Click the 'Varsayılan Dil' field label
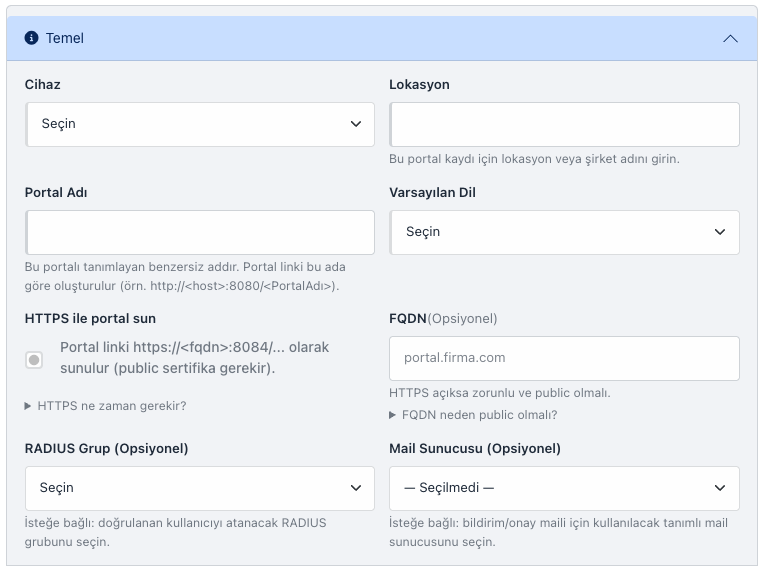The image size is (765, 575). [x=432, y=193]
